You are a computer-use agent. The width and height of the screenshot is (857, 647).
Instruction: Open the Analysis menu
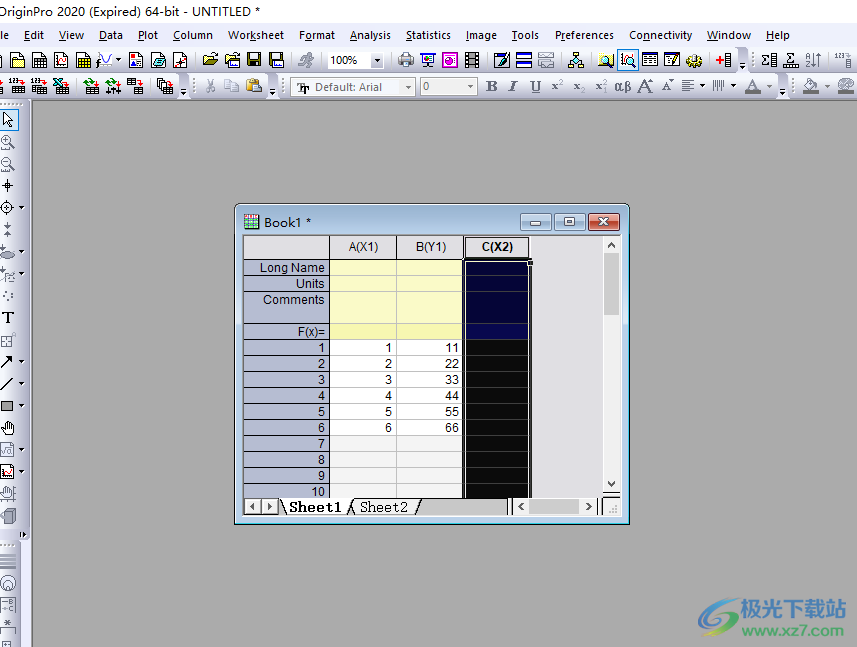pyautogui.click(x=370, y=36)
